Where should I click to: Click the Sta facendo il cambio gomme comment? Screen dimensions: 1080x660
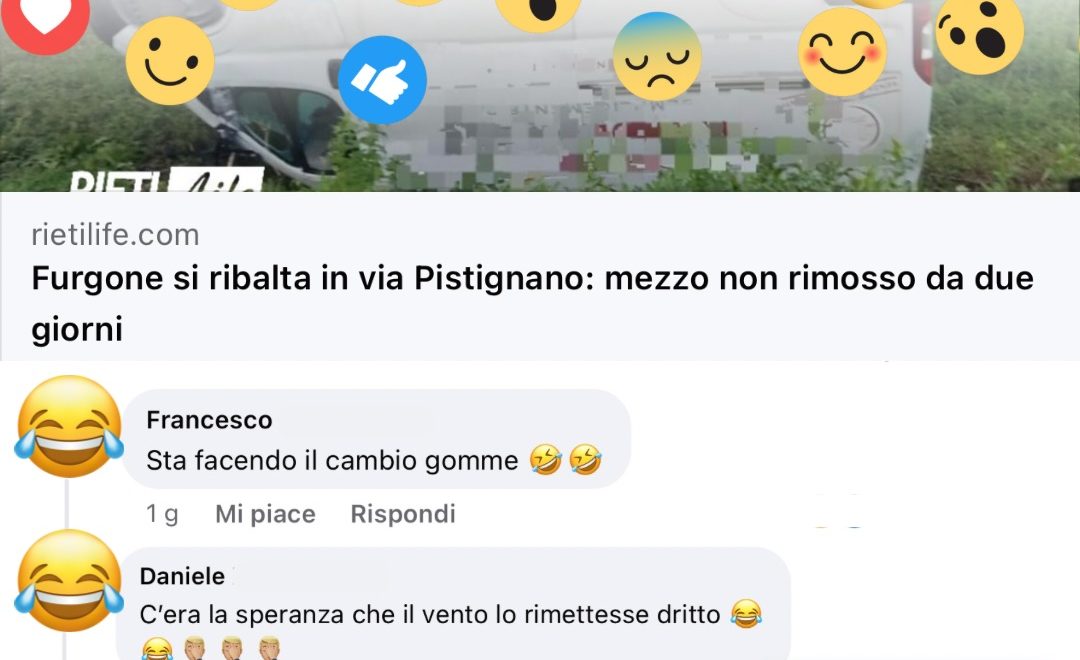coord(374,460)
